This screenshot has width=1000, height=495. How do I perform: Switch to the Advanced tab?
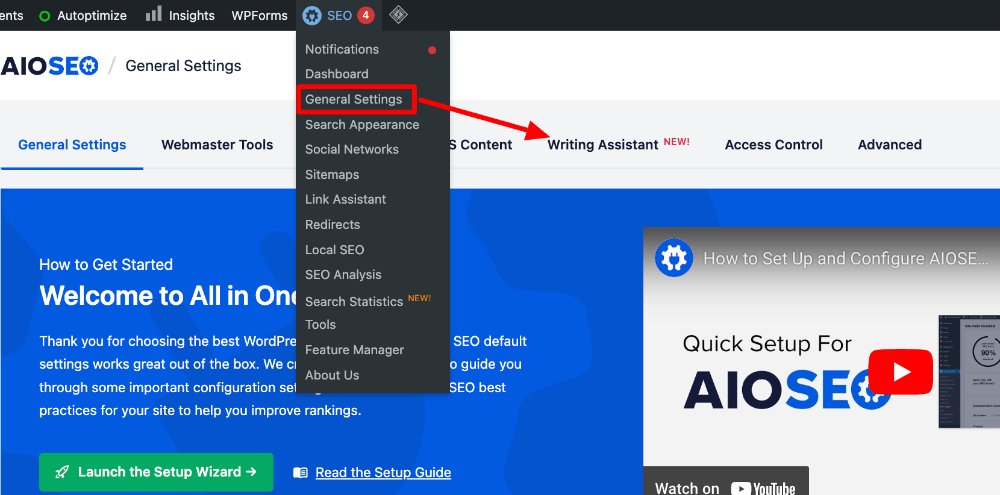tap(890, 145)
